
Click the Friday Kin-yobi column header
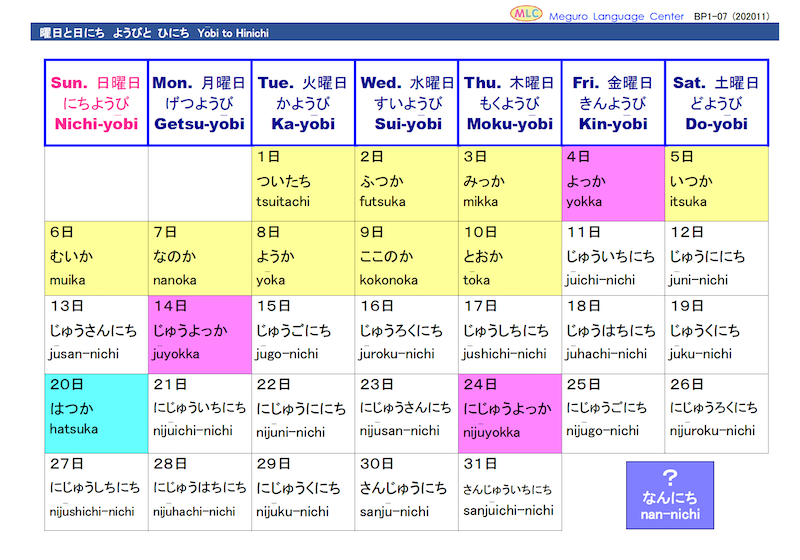click(x=613, y=103)
